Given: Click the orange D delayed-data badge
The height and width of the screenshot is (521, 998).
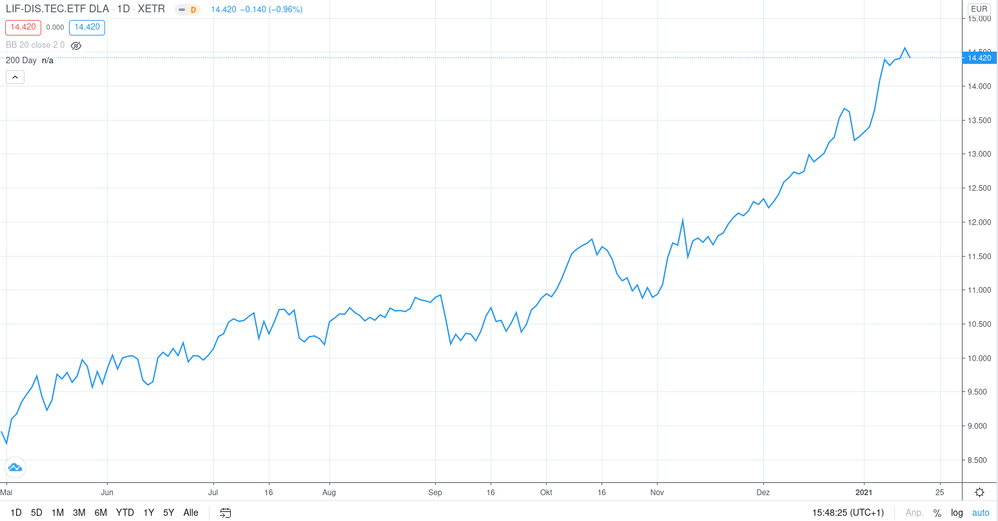Looking at the screenshot, I should pyautogui.click(x=187, y=10).
